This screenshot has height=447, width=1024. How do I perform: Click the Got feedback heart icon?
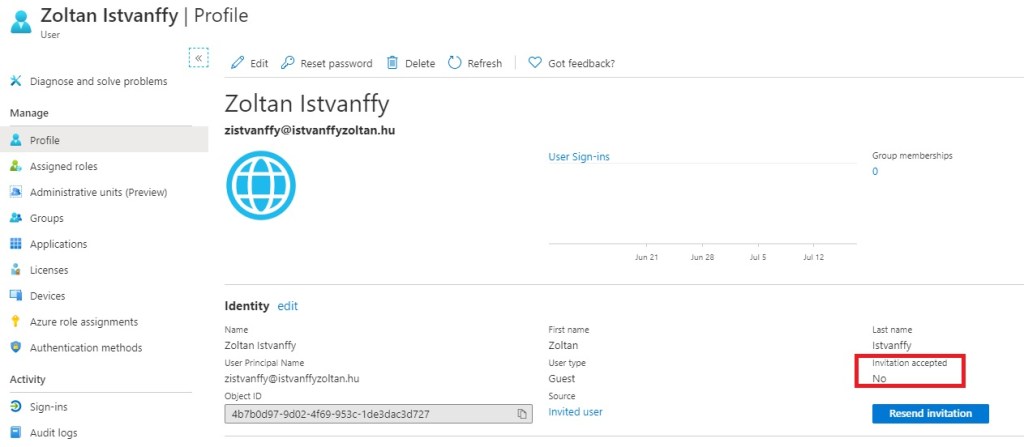(x=535, y=63)
